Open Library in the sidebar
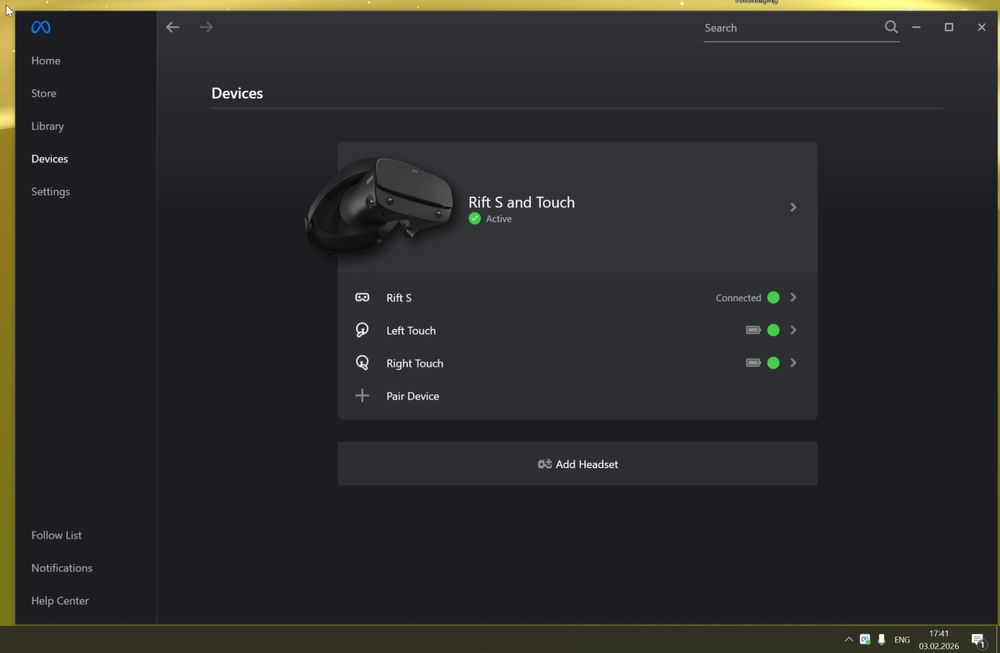The height and width of the screenshot is (653, 1000). coord(47,126)
